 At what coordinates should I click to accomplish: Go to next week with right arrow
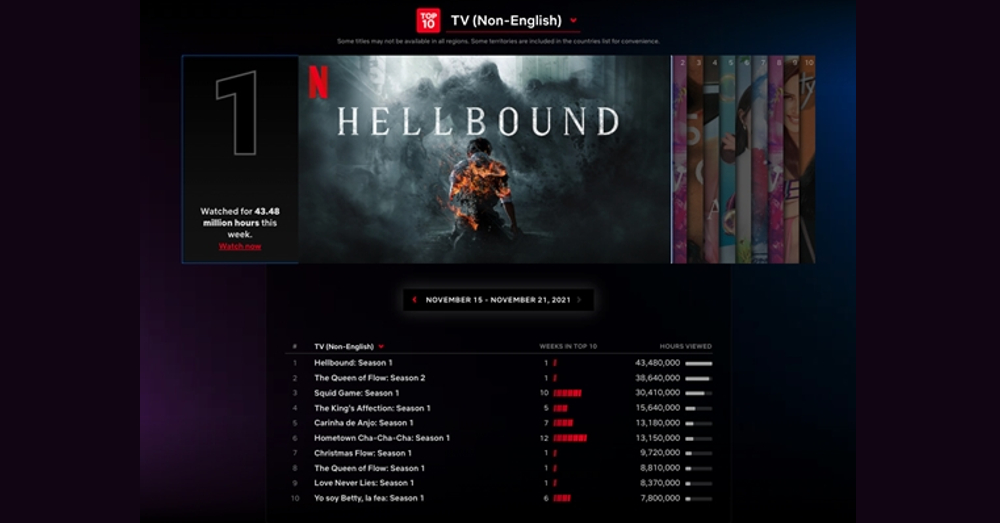pos(579,300)
